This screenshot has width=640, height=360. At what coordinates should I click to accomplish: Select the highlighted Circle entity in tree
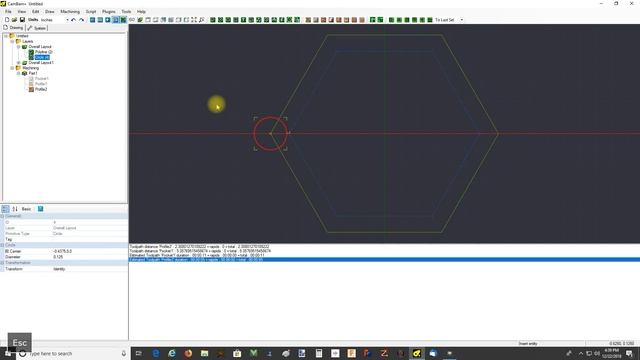42,58
